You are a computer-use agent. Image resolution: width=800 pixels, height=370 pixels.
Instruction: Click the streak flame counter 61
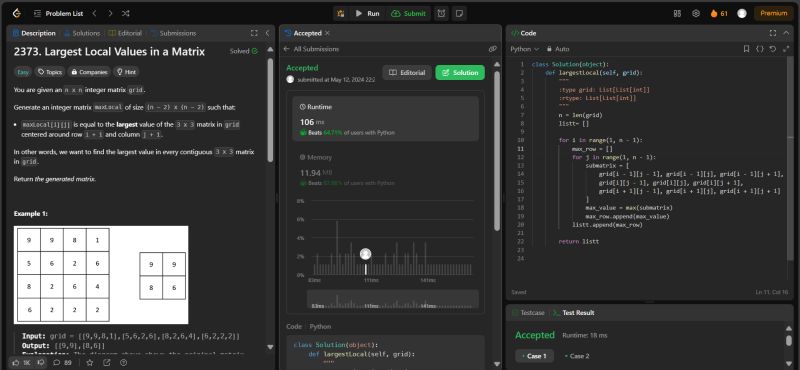click(x=719, y=14)
